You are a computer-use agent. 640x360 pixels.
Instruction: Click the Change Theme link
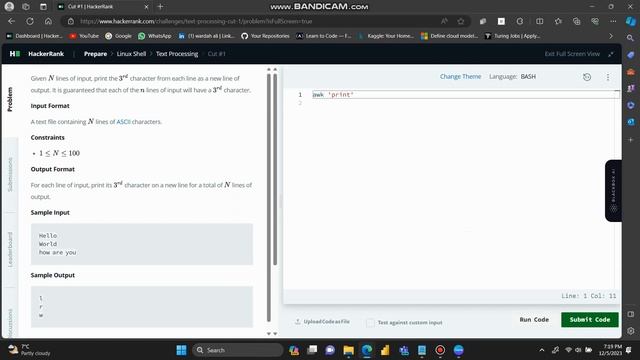pyautogui.click(x=460, y=76)
